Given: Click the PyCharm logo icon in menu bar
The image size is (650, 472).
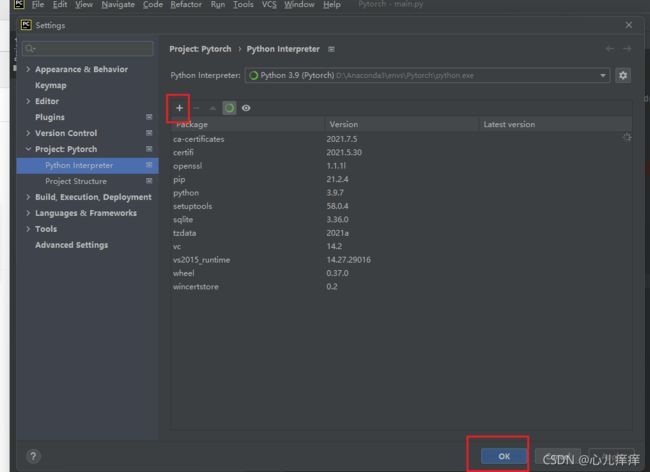Looking at the screenshot, I should [x=19, y=4].
